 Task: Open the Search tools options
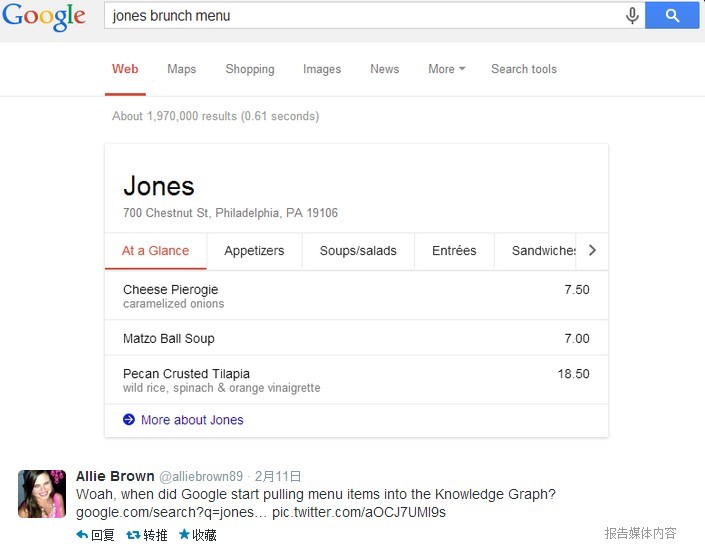pos(524,69)
